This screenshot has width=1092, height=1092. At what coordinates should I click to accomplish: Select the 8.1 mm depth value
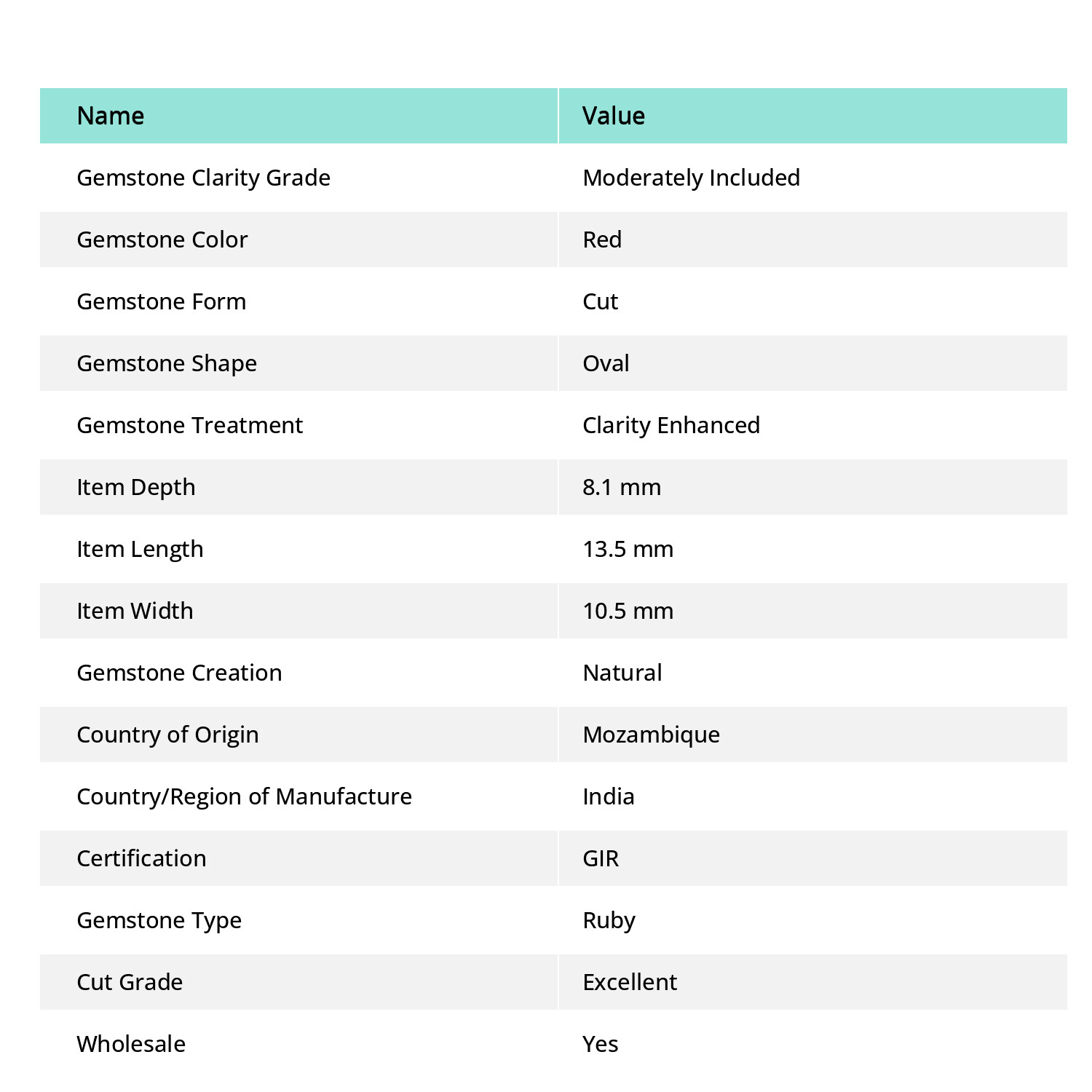click(x=622, y=487)
